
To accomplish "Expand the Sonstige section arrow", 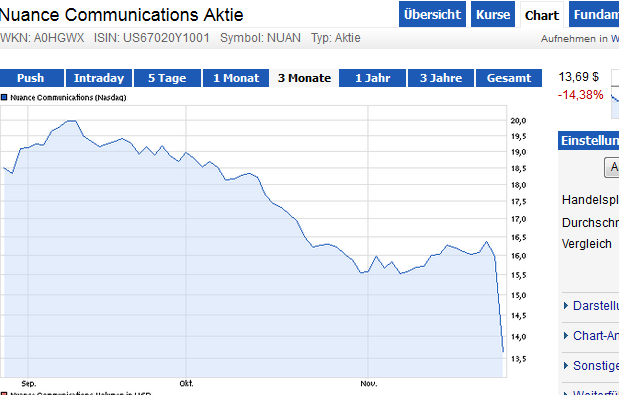I will 566,365.
